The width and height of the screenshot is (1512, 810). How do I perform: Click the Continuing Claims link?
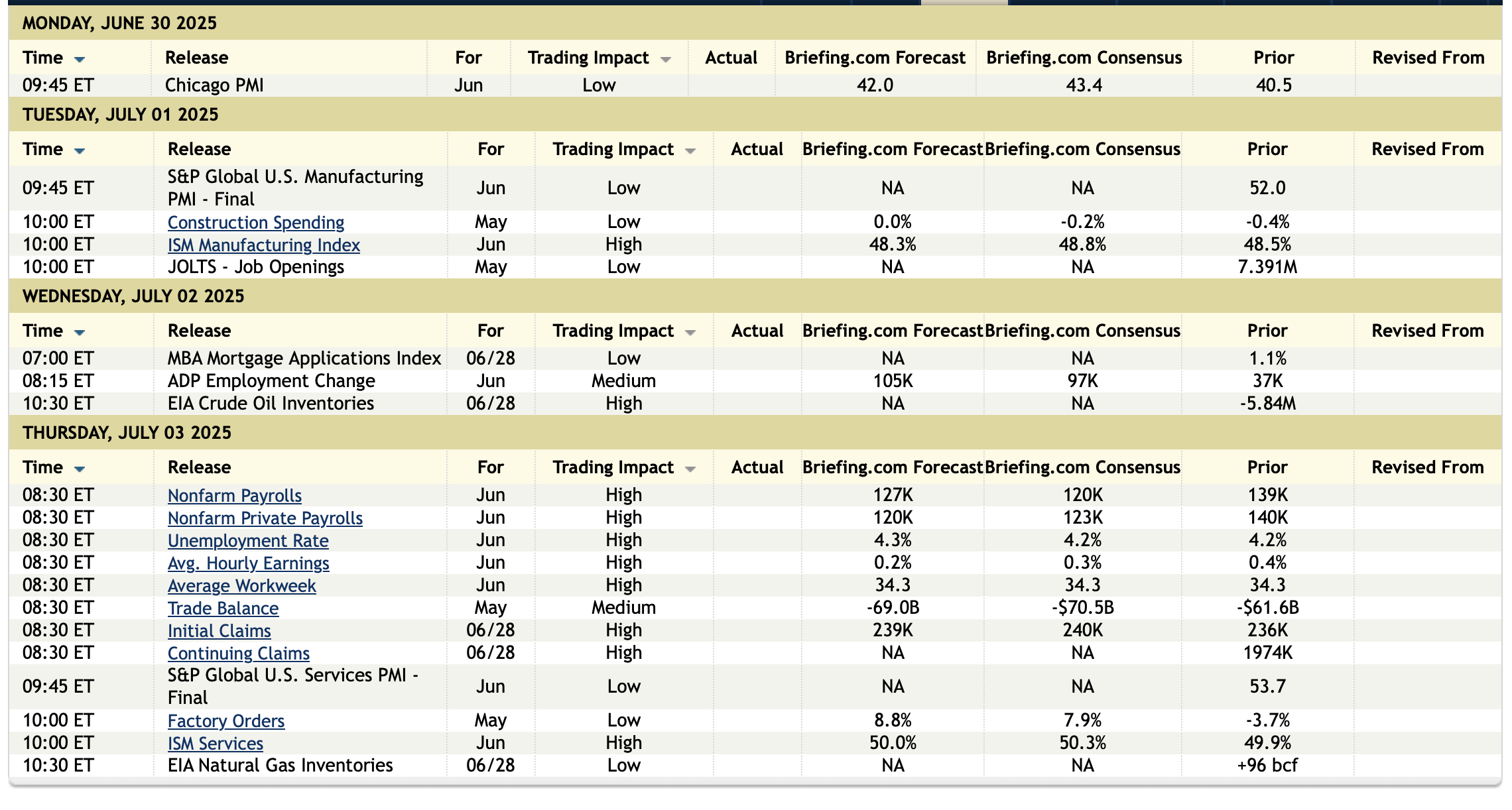click(238, 654)
